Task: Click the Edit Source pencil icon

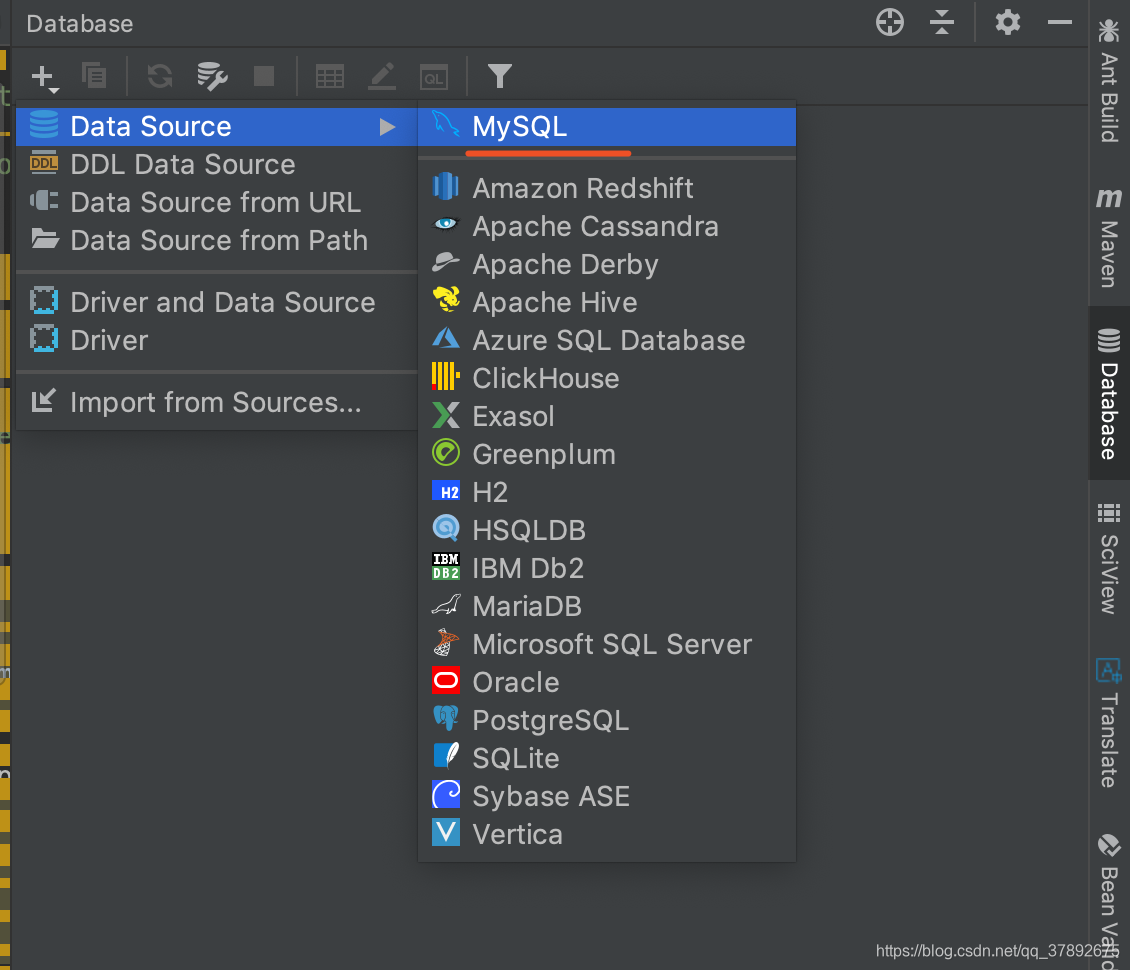Action: tap(382, 76)
